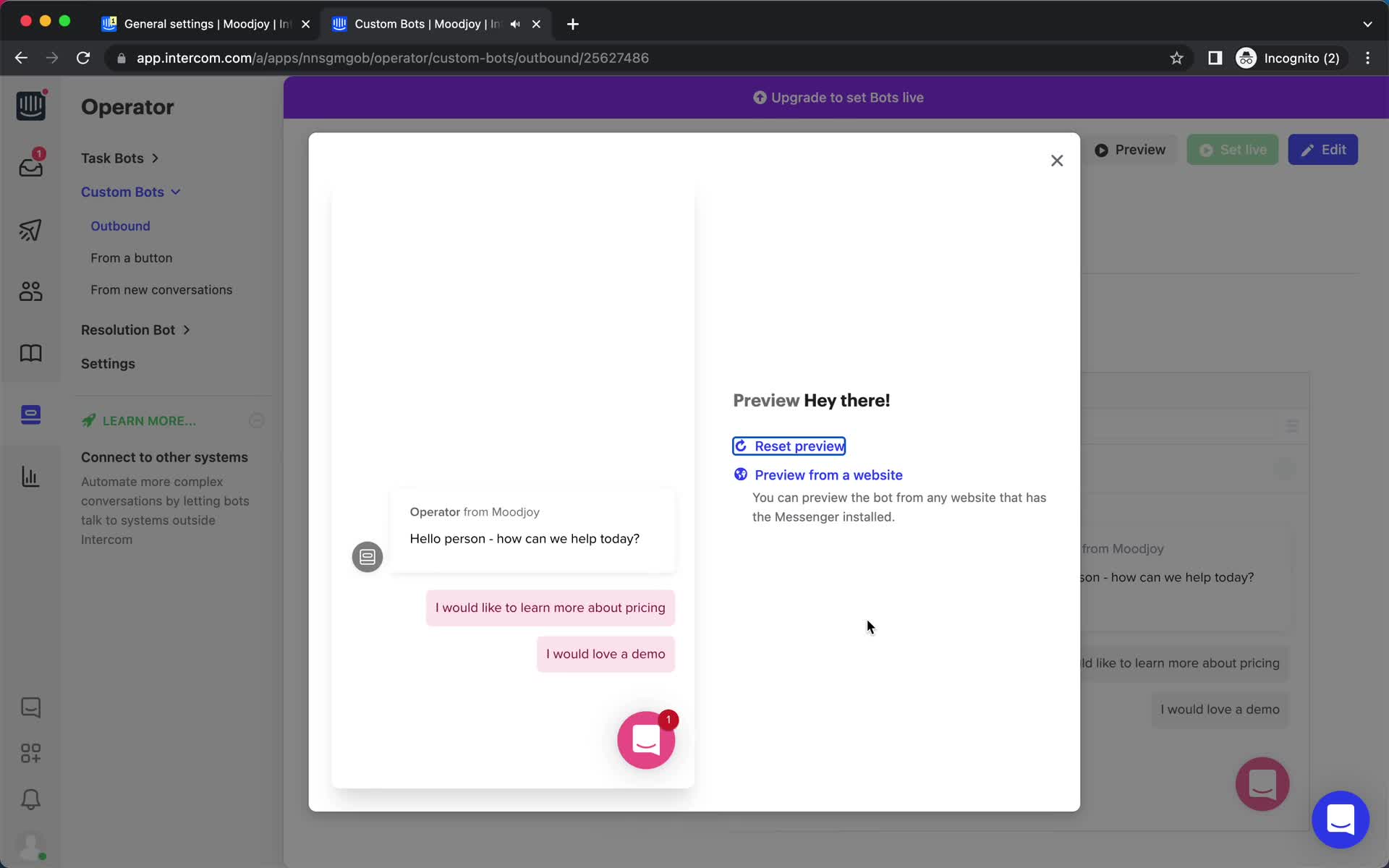Image resolution: width=1389 pixels, height=868 pixels.
Task: Go back in browser history
Action: tap(21, 58)
